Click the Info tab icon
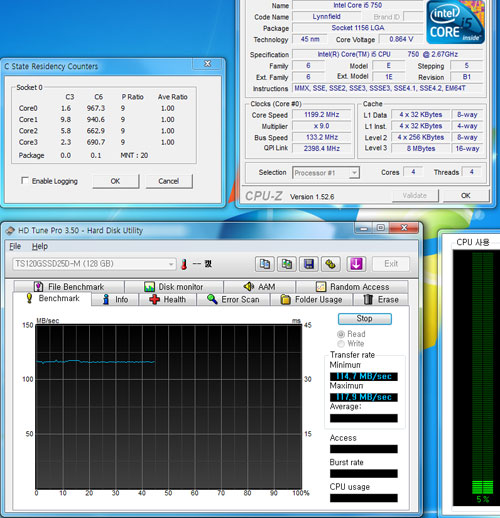The width and height of the screenshot is (500, 518). click(106, 299)
